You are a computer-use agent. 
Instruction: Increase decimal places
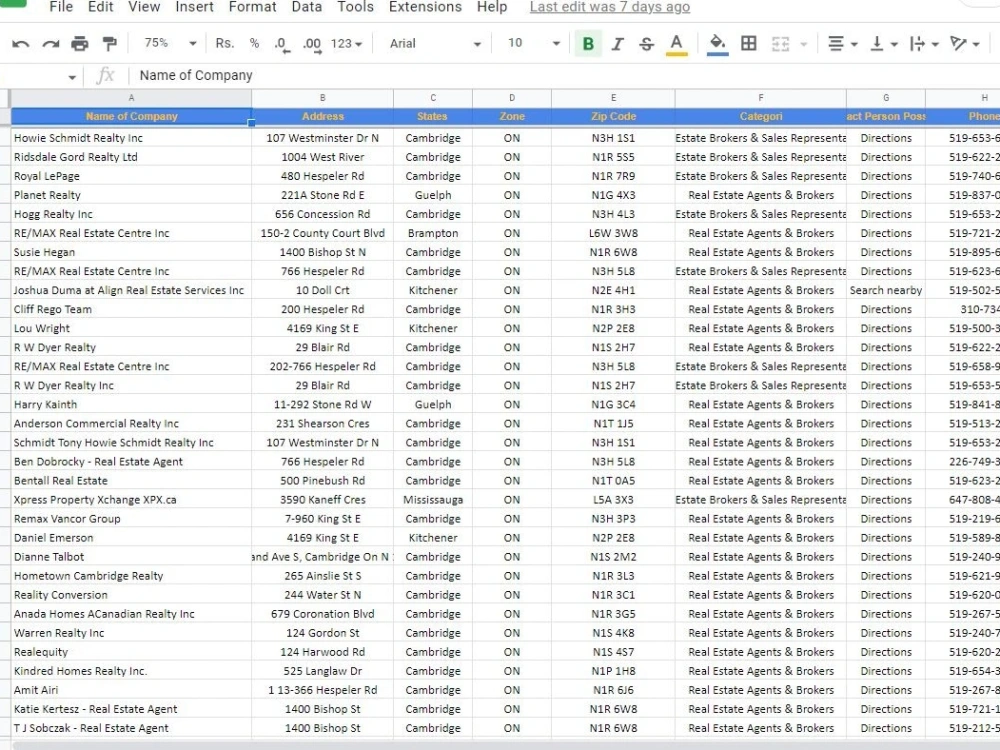(312, 44)
